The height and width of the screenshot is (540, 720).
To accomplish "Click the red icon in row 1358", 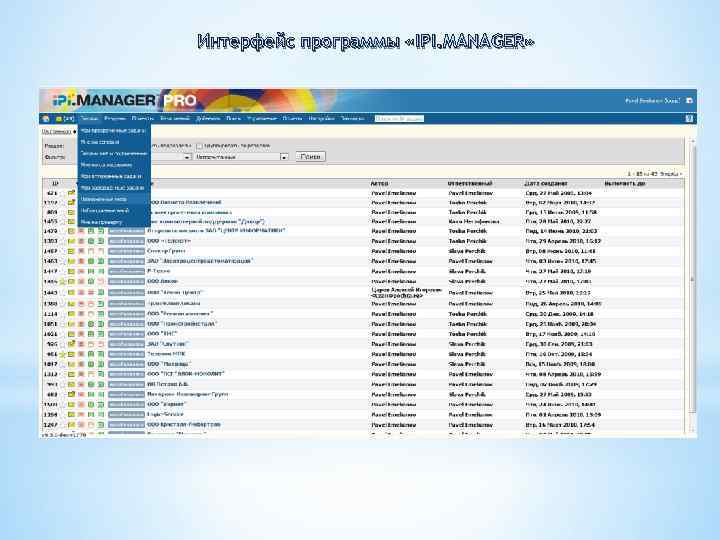I will (x=81, y=415).
